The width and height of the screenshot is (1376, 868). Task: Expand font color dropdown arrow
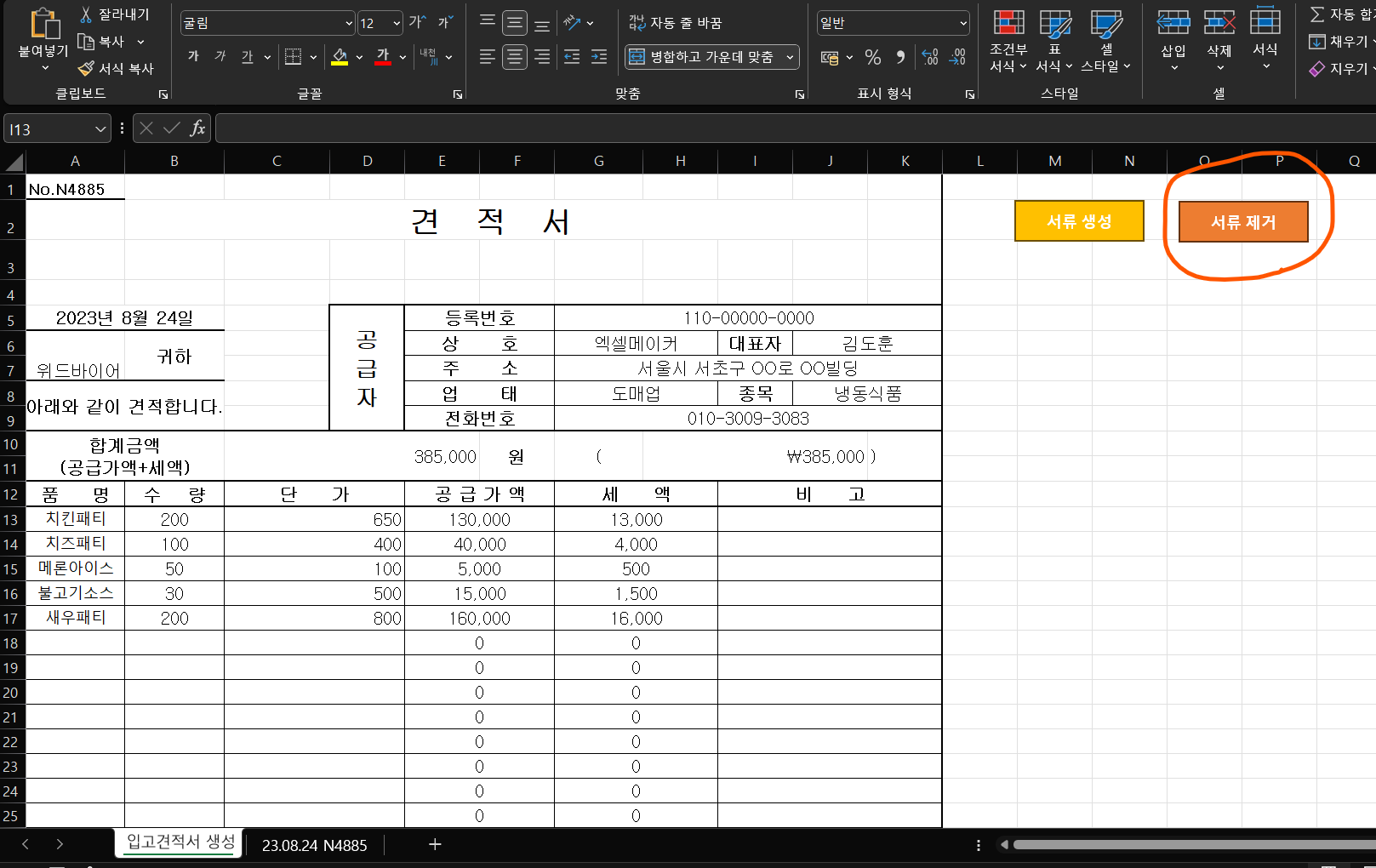(x=403, y=57)
